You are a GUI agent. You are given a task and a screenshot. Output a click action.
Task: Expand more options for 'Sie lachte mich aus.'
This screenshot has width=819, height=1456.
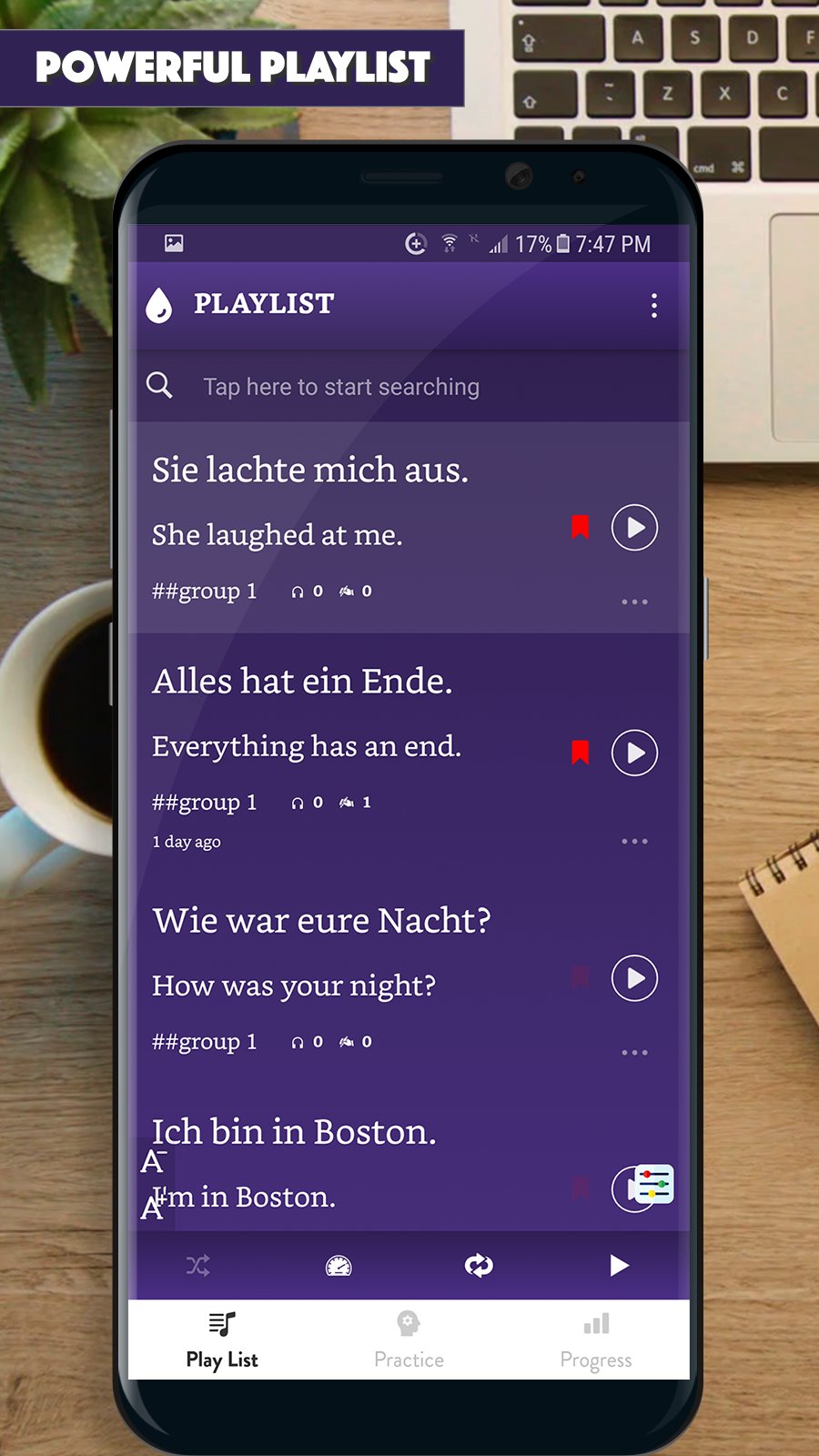[x=634, y=602]
